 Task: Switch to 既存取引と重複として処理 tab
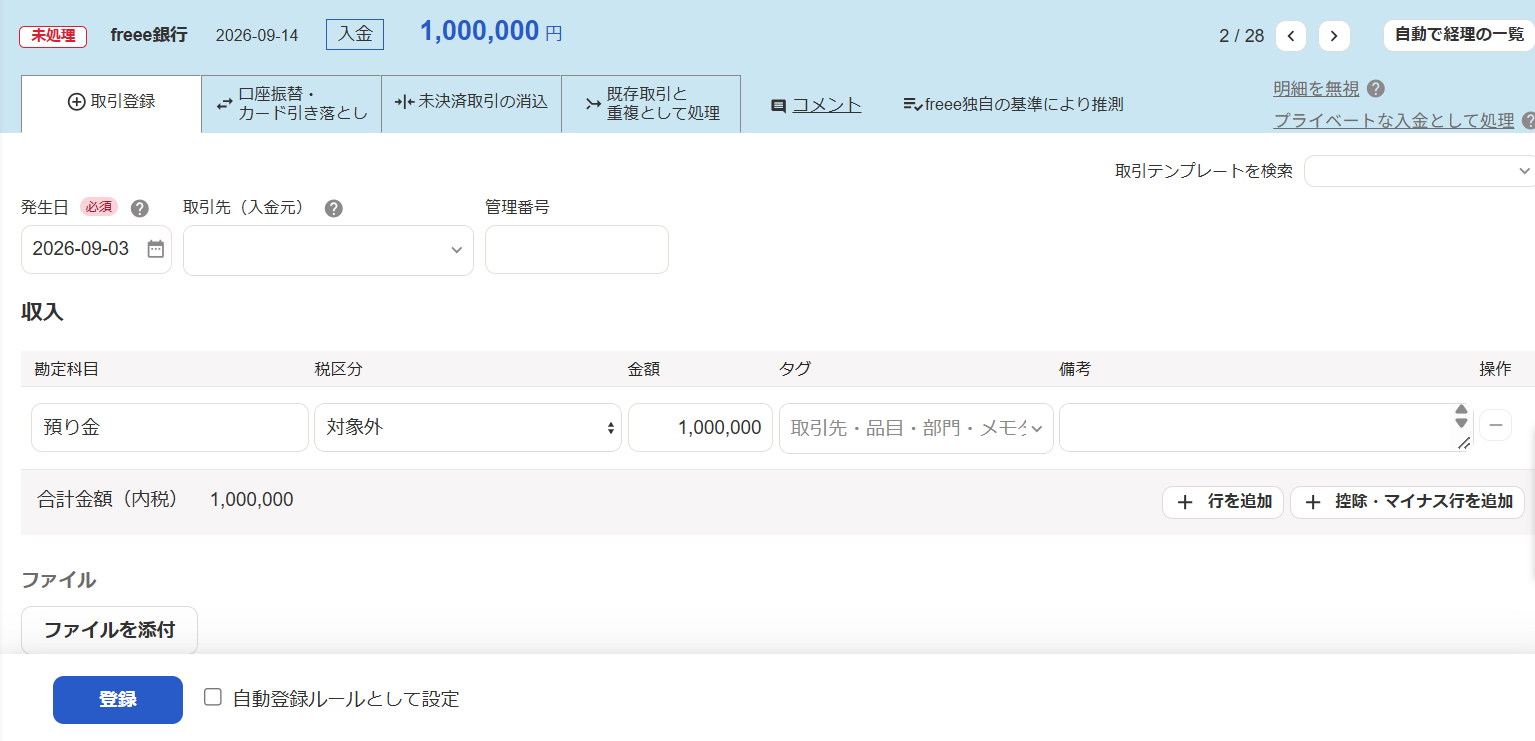(x=652, y=103)
